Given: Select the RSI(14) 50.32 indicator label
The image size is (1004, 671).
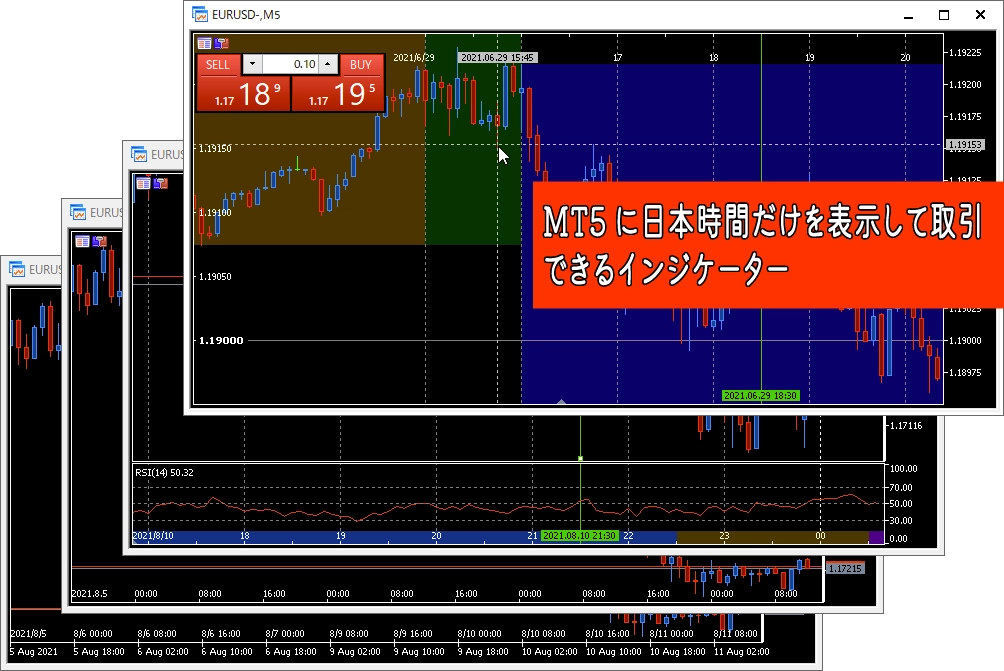Looking at the screenshot, I should pyautogui.click(x=165, y=473).
